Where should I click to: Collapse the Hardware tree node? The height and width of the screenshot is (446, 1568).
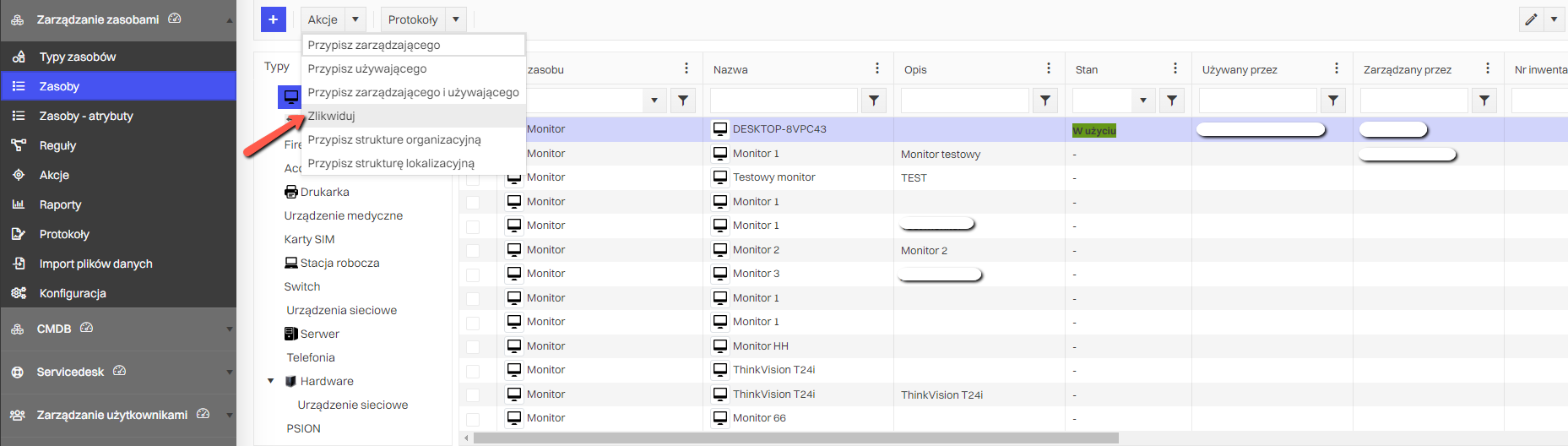[x=271, y=381]
